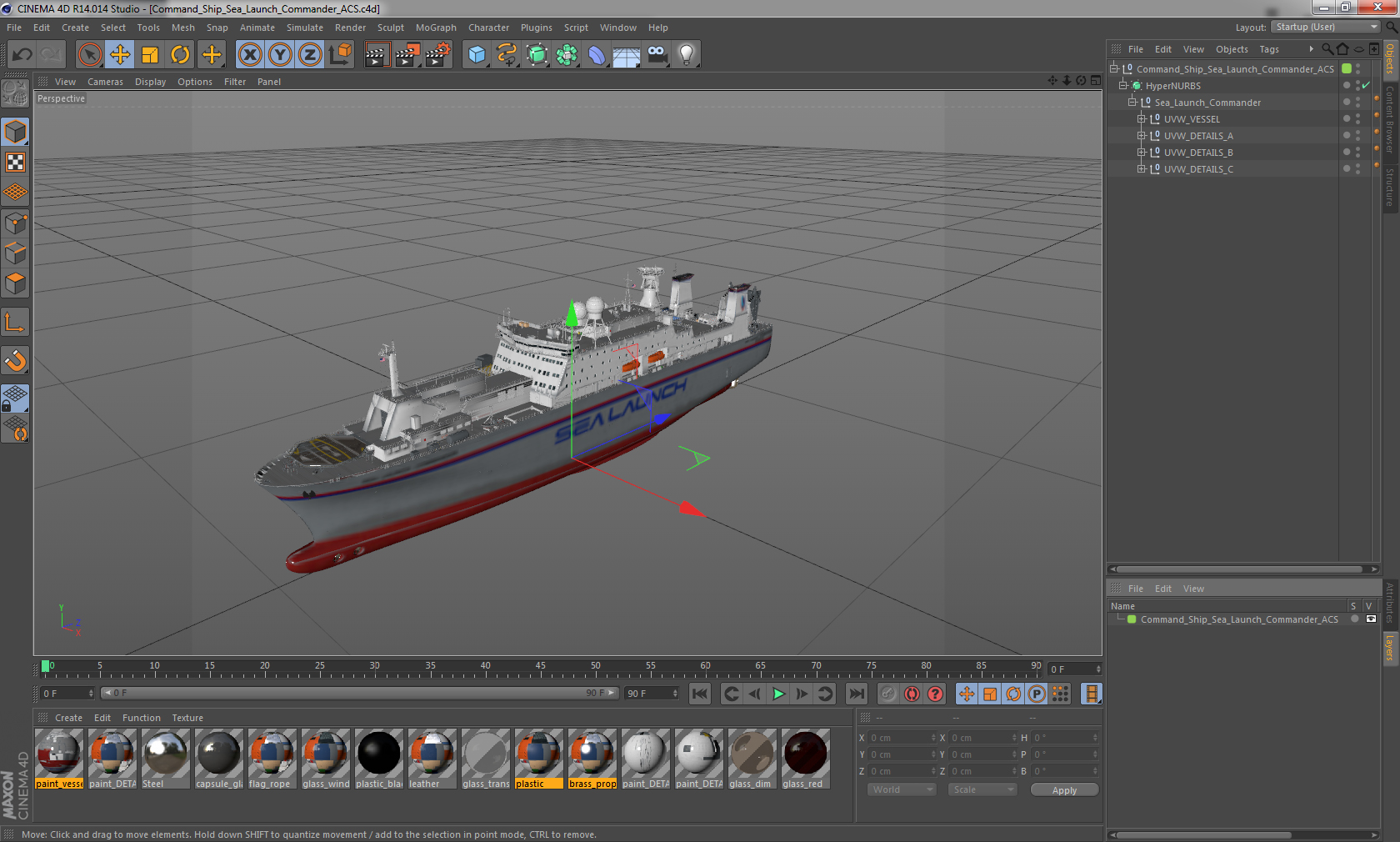Viewport: 1400px width, 842px height.
Task: Open the spline tools icon
Action: pos(507,55)
